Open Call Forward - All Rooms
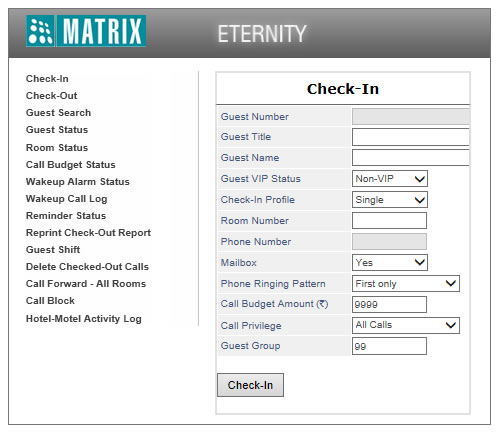Viewport: 498px width, 432px height. [x=86, y=284]
